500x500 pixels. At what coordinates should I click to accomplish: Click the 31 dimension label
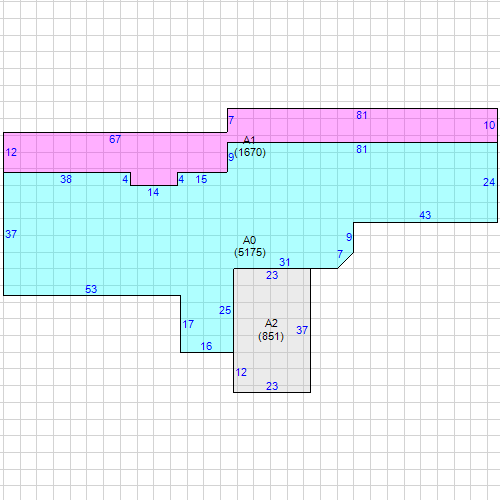point(284,262)
